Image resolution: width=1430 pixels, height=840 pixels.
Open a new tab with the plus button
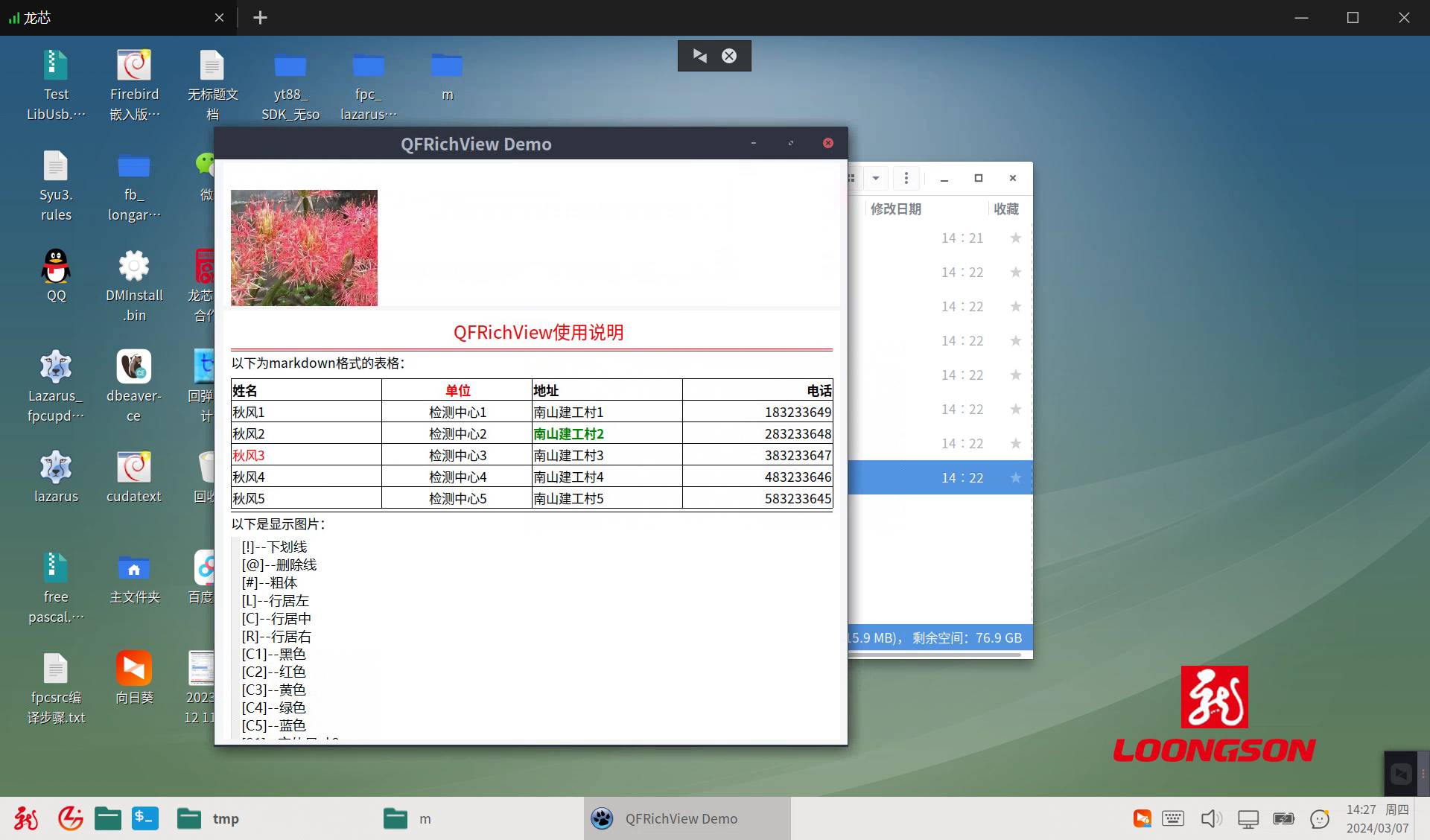tap(260, 17)
